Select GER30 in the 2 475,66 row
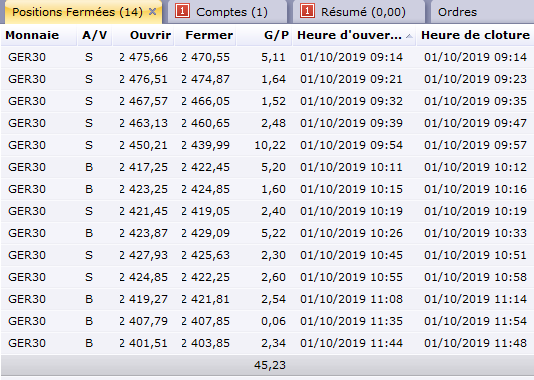Screen dimensions: 534x380 click(x=27, y=57)
